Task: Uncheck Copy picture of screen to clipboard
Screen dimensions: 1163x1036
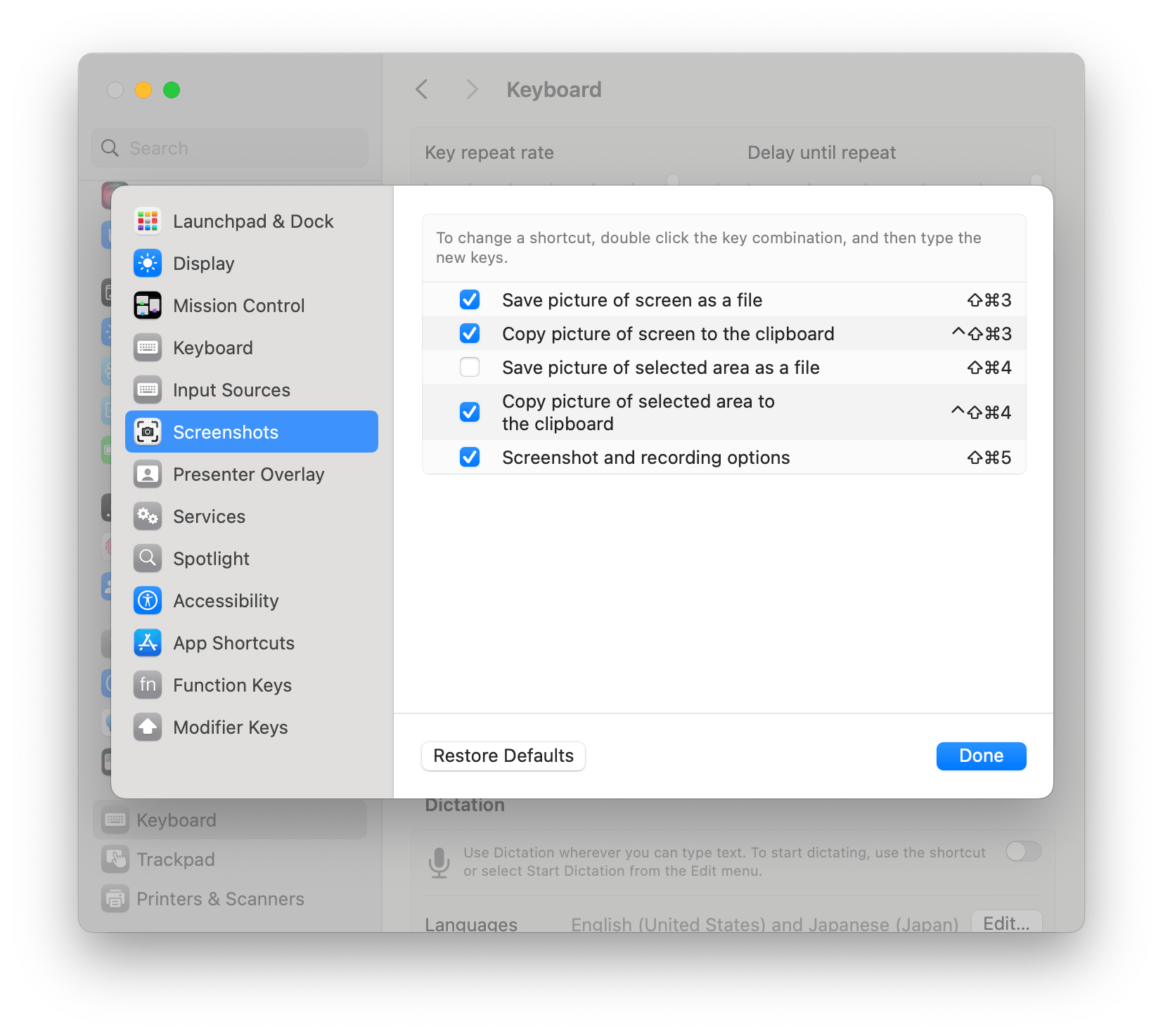Action: click(x=470, y=333)
